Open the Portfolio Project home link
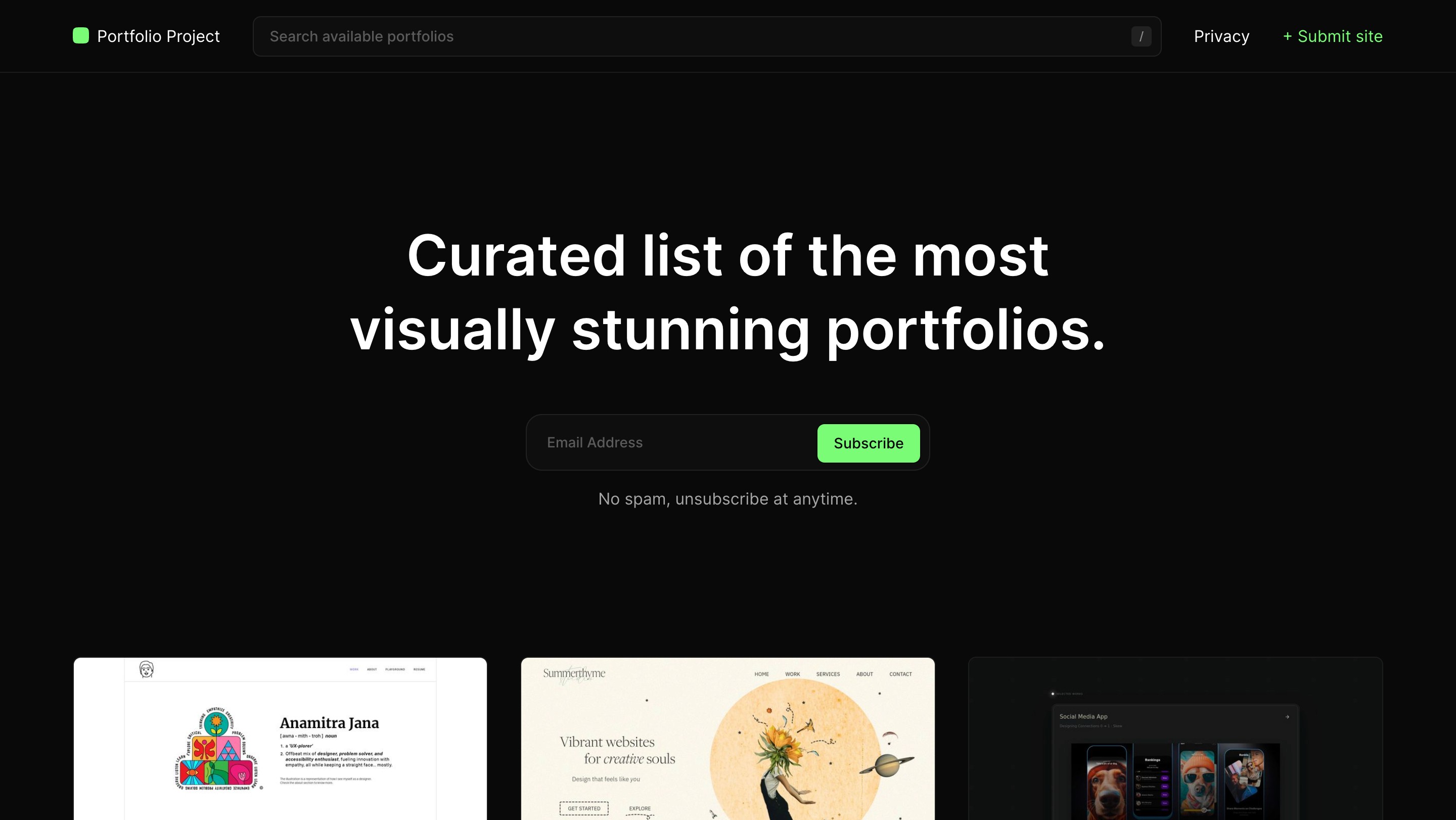 [147, 36]
